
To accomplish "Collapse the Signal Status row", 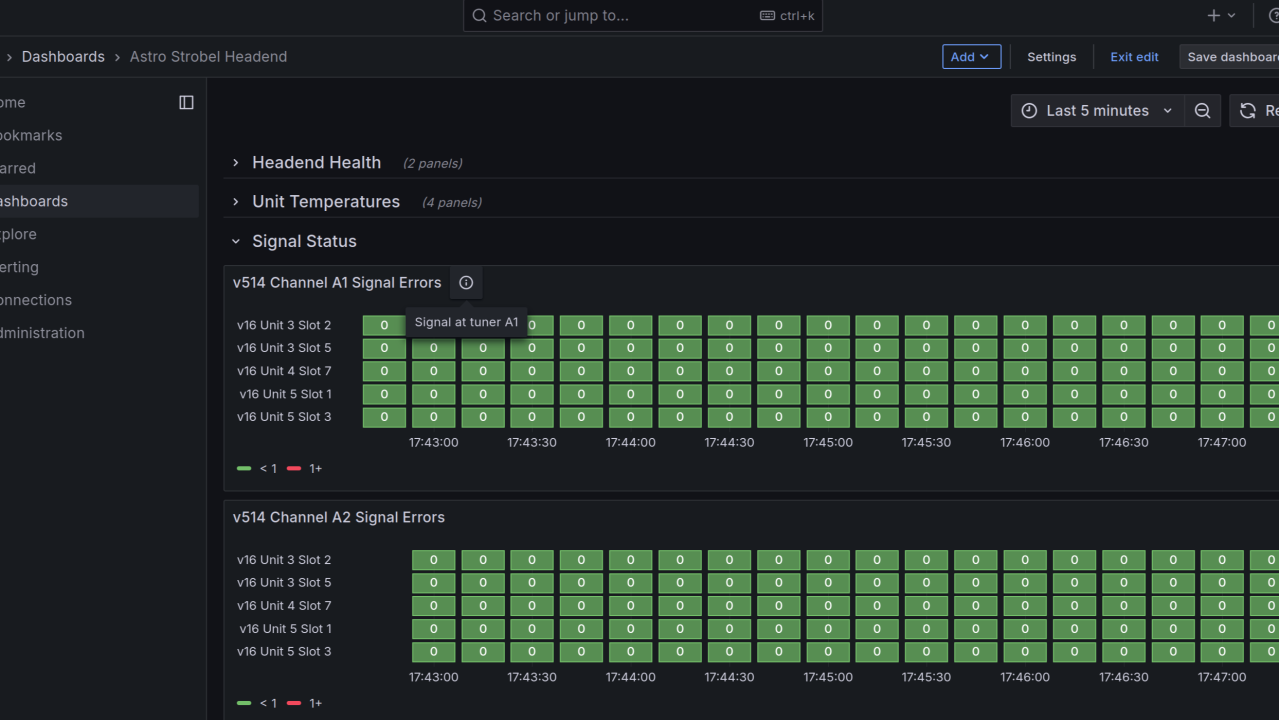I will (236, 241).
